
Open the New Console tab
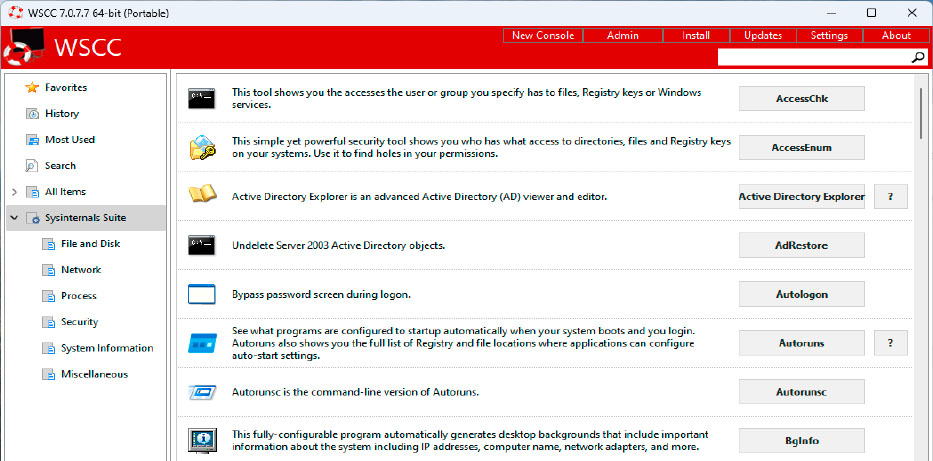point(543,35)
